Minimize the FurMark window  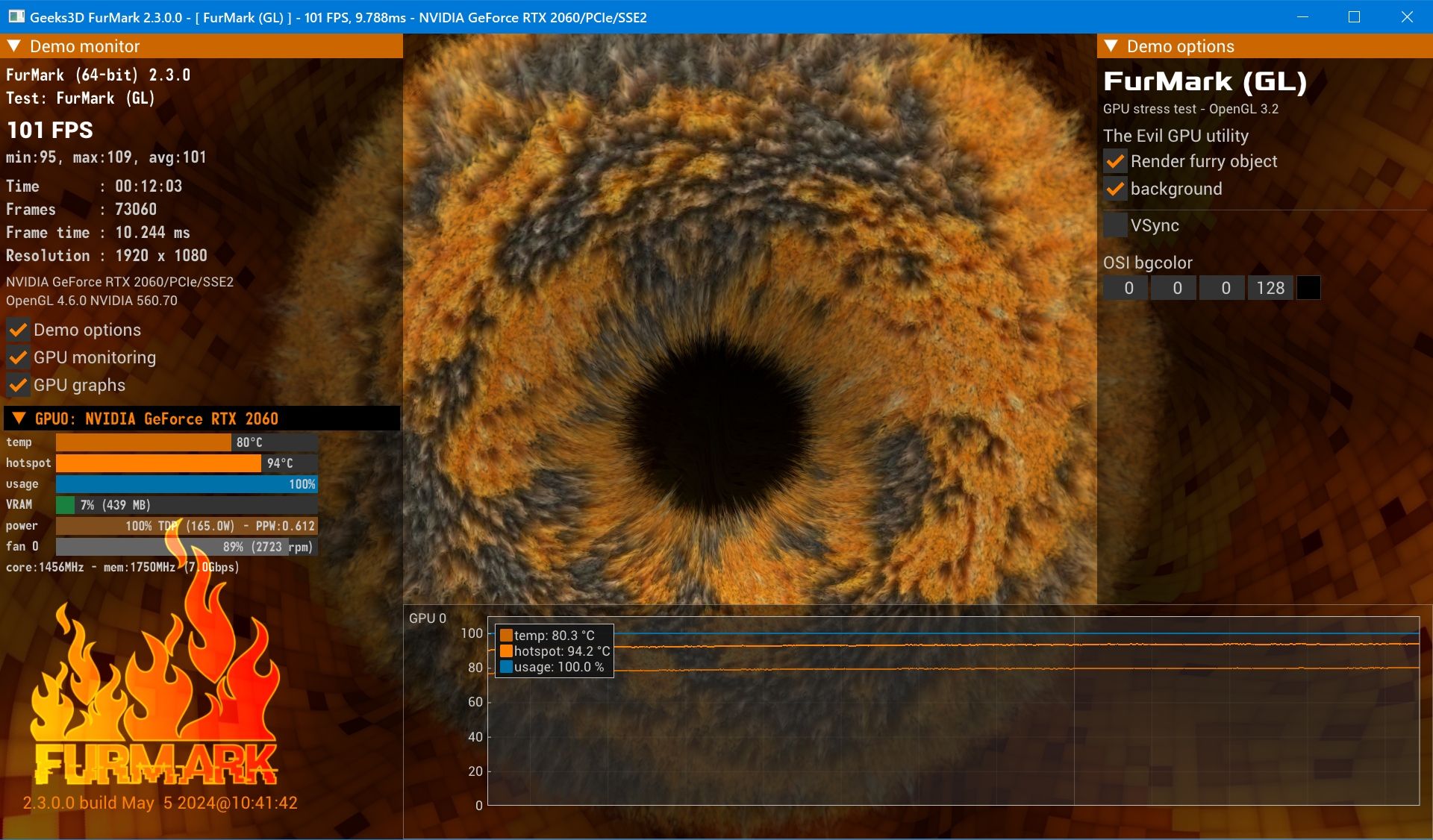[x=1302, y=16]
